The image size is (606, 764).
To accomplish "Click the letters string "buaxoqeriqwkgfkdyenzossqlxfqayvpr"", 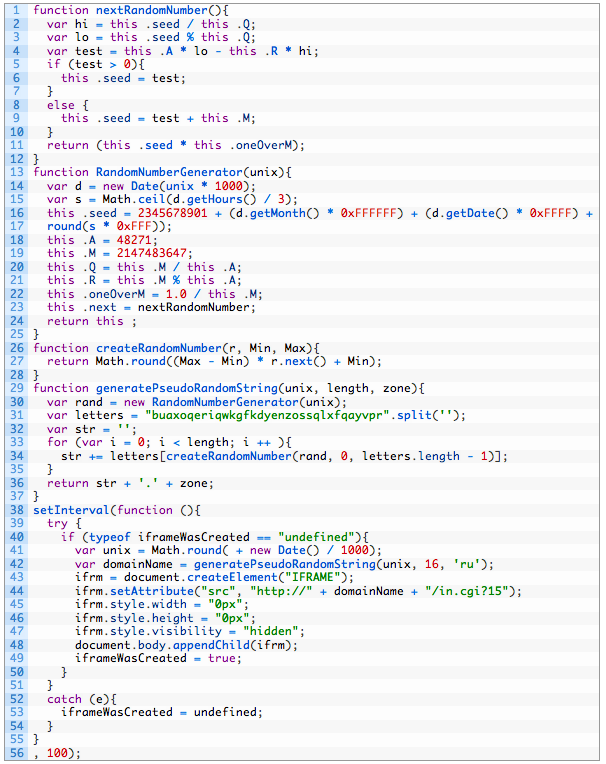I will click(x=267, y=415).
